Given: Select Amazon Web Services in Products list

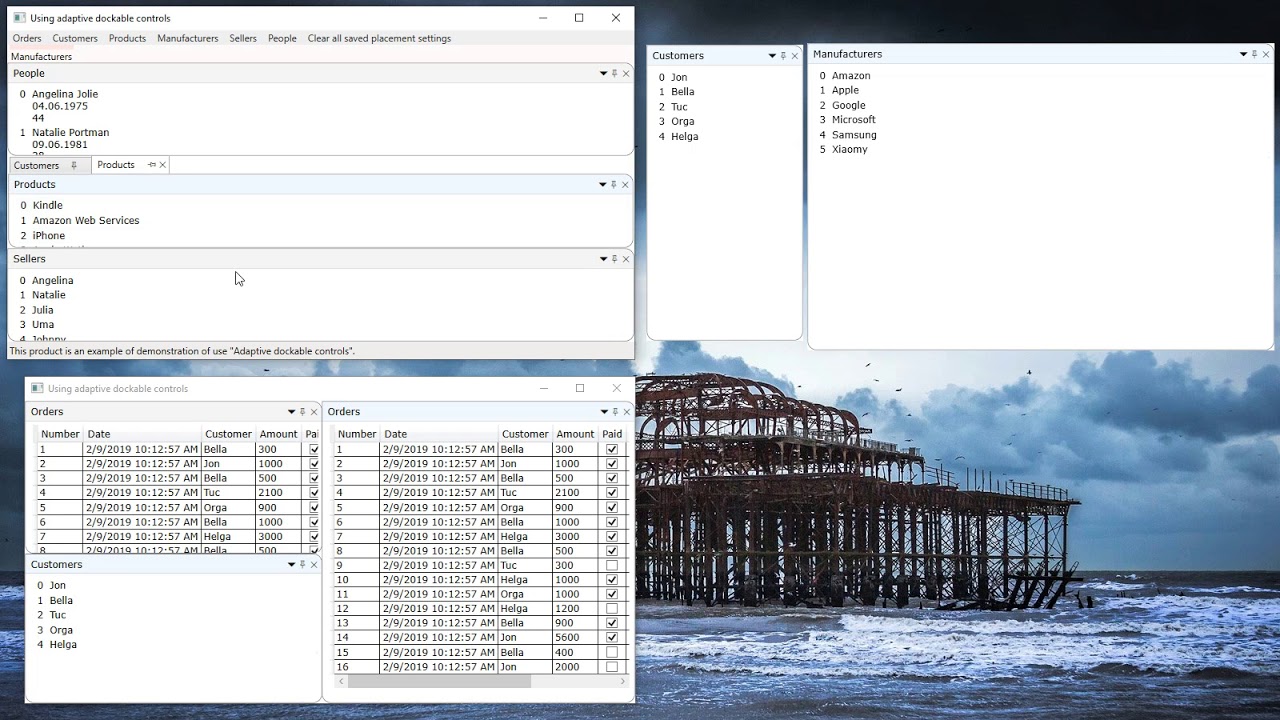Looking at the screenshot, I should (x=85, y=220).
